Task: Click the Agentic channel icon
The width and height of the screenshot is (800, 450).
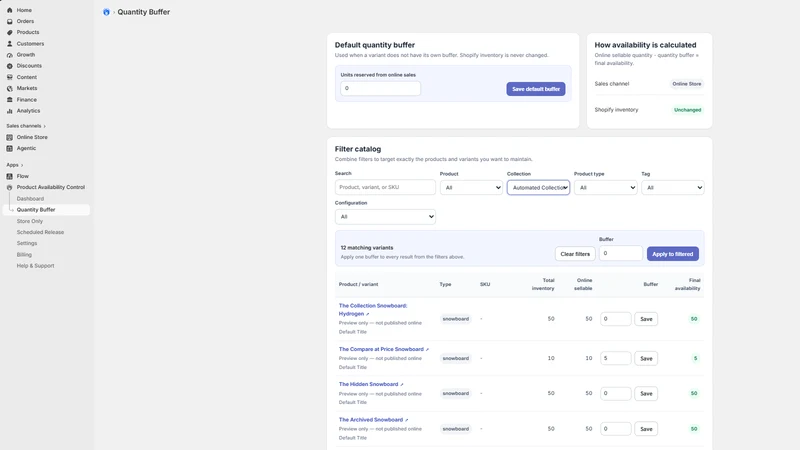Action: (10, 148)
